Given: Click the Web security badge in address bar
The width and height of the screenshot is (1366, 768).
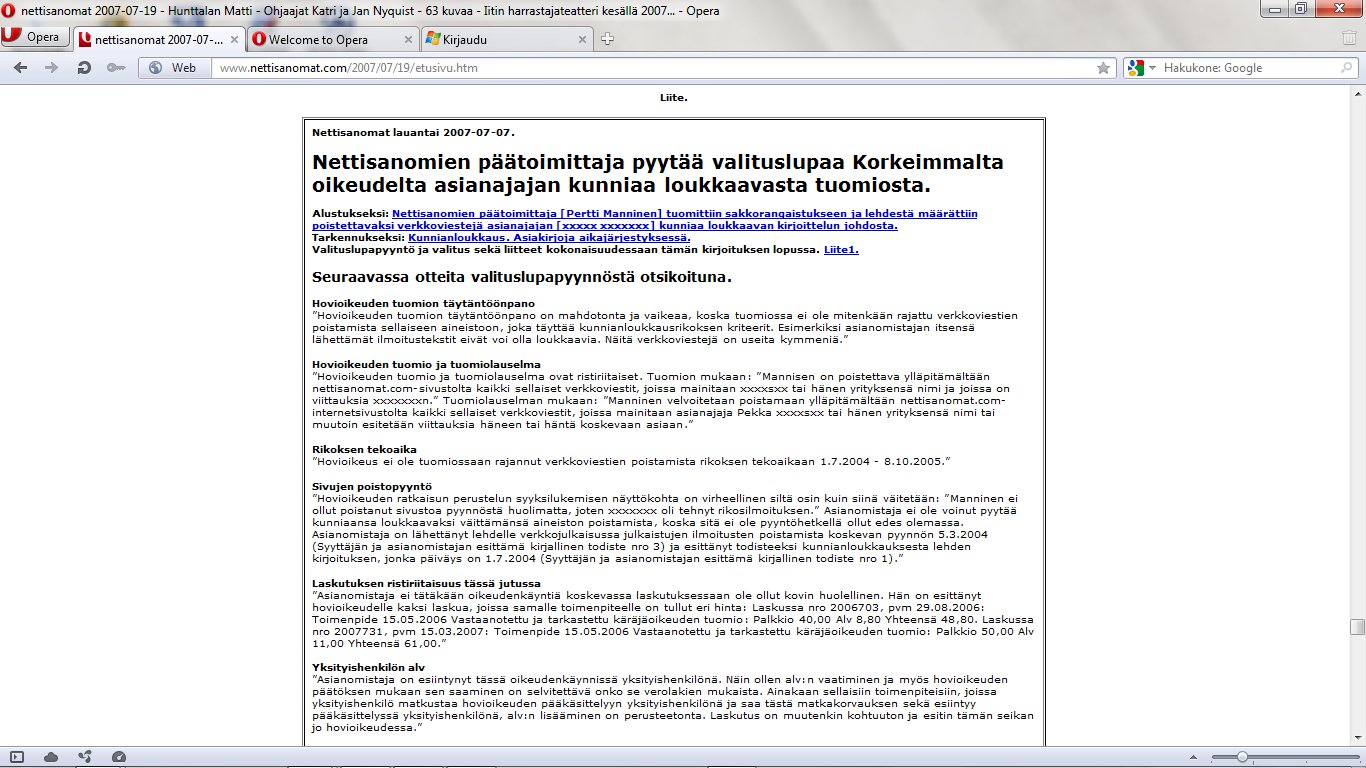Looking at the screenshot, I should pyautogui.click(x=172, y=68).
